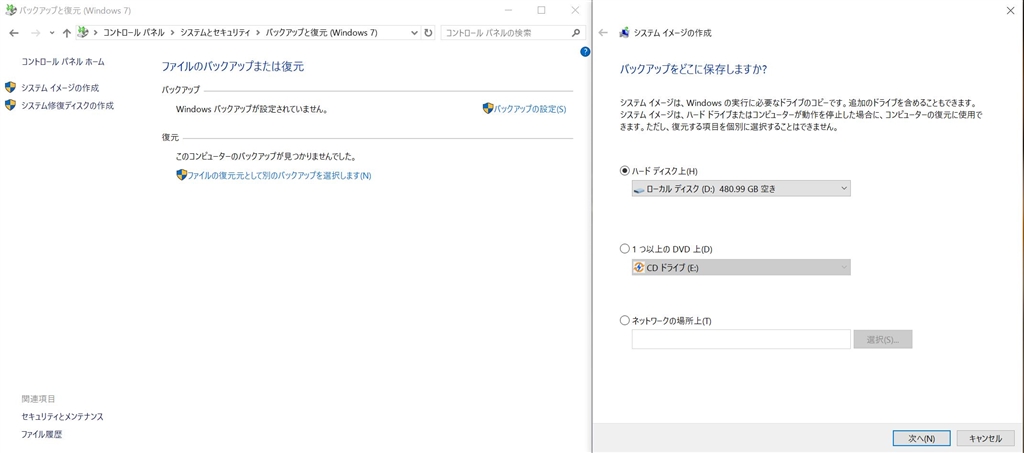Click shield icon beside バックアップの設定
This screenshot has width=1024, height=453.
click(488, 108)
